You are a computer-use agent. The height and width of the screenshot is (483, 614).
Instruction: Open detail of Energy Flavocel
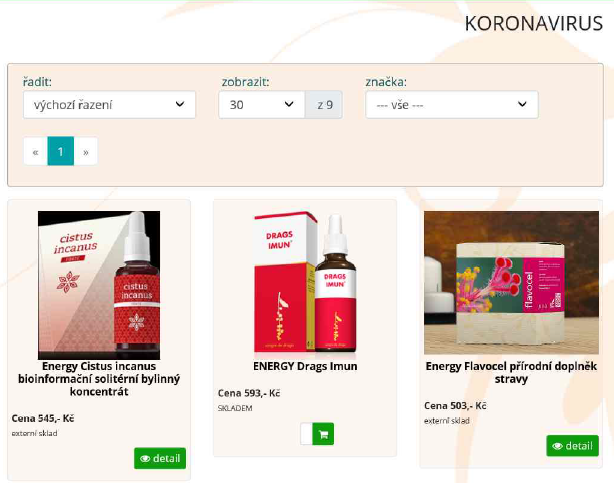tap(572, 446)
